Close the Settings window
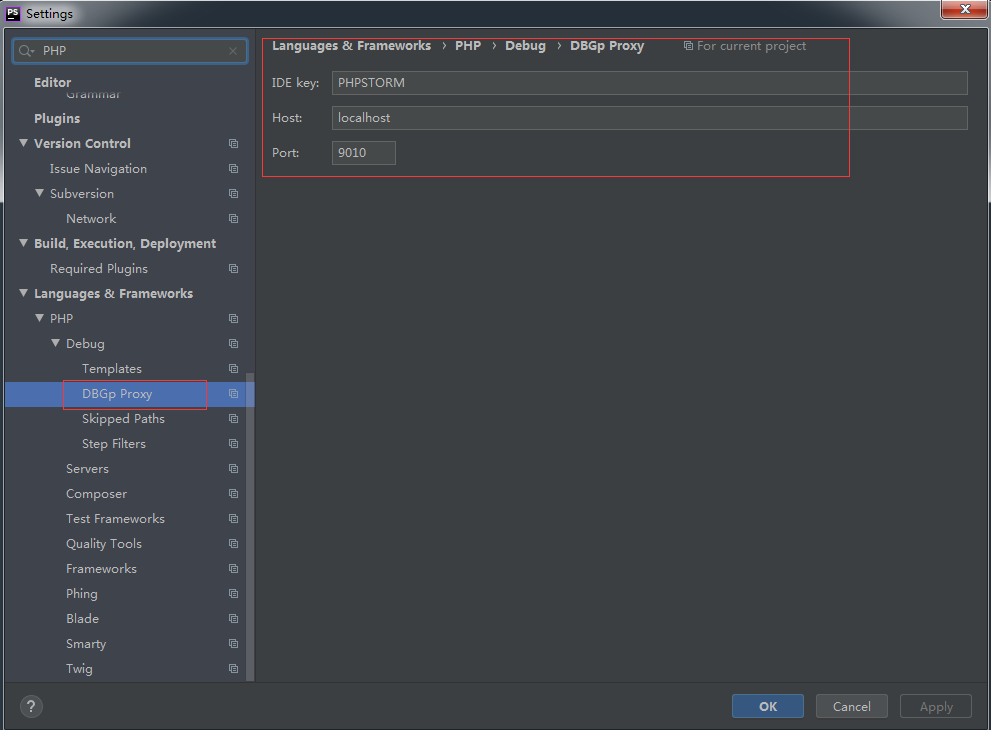Image resolution: width=991 pixels, height=730 pixels. pos(964,9)
